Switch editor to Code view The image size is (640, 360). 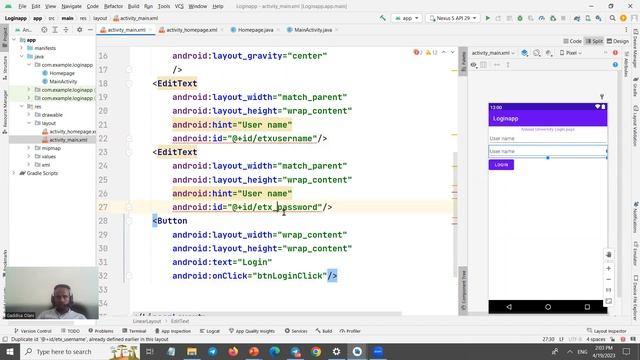click(572, 41)
